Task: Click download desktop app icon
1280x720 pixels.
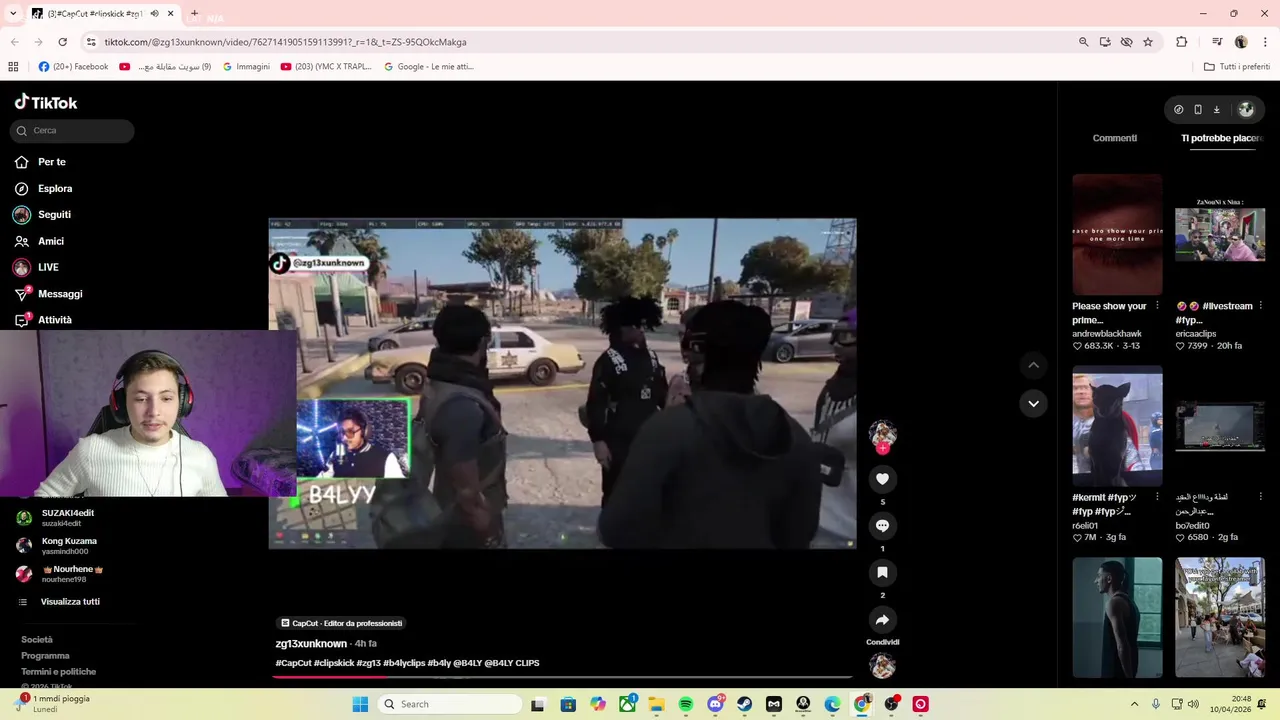Action: pos(1217,110)
